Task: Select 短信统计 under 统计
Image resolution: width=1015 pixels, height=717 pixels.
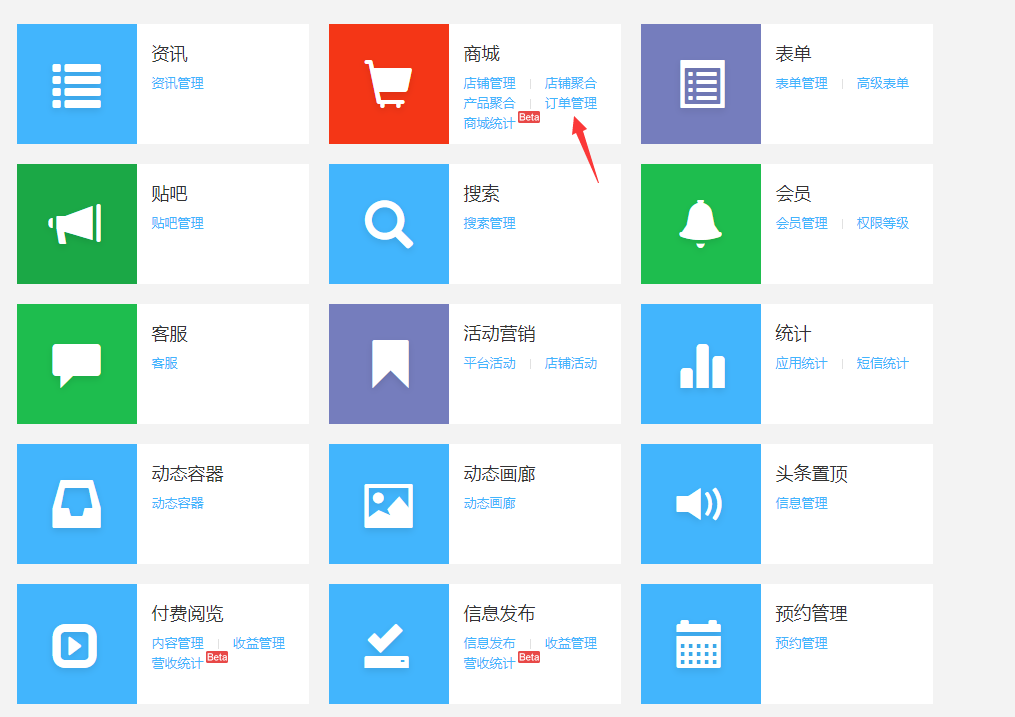Action: [882, 363]
